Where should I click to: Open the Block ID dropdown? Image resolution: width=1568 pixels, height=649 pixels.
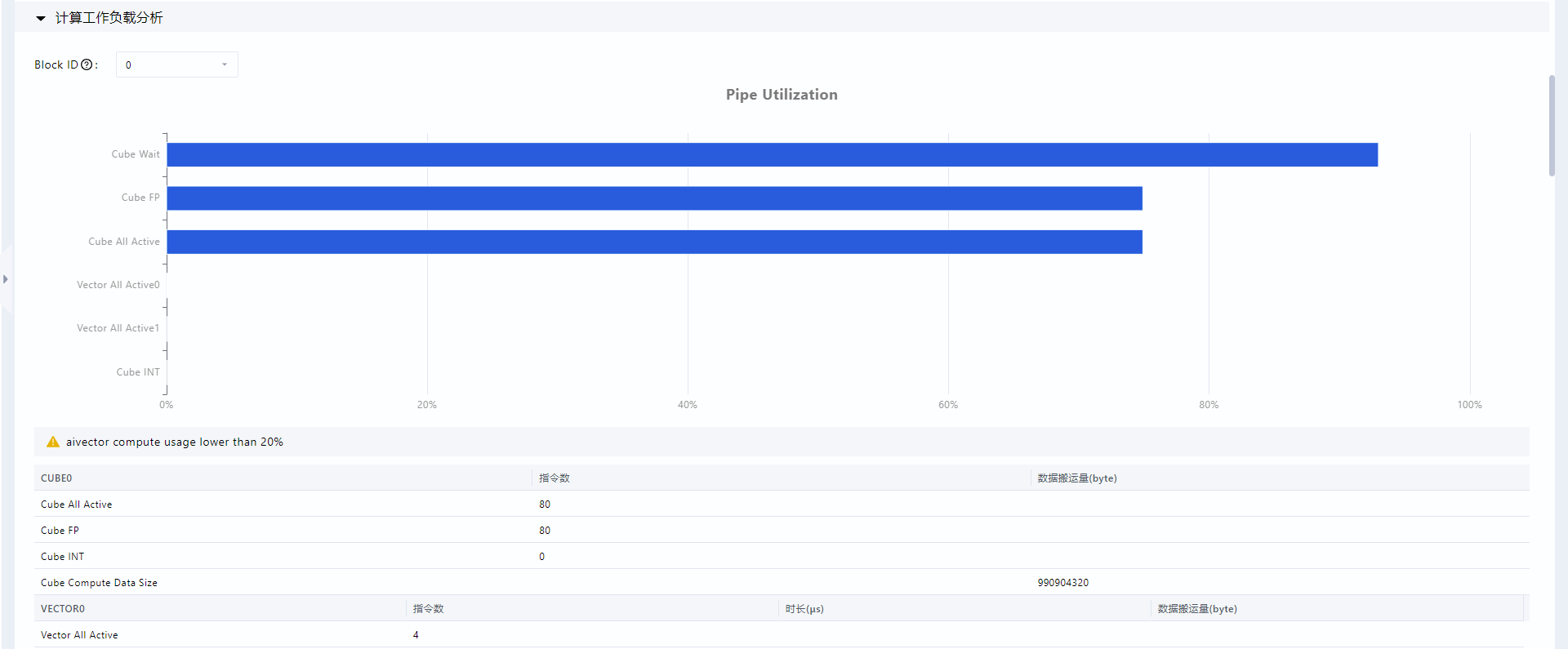click(176, 64)
